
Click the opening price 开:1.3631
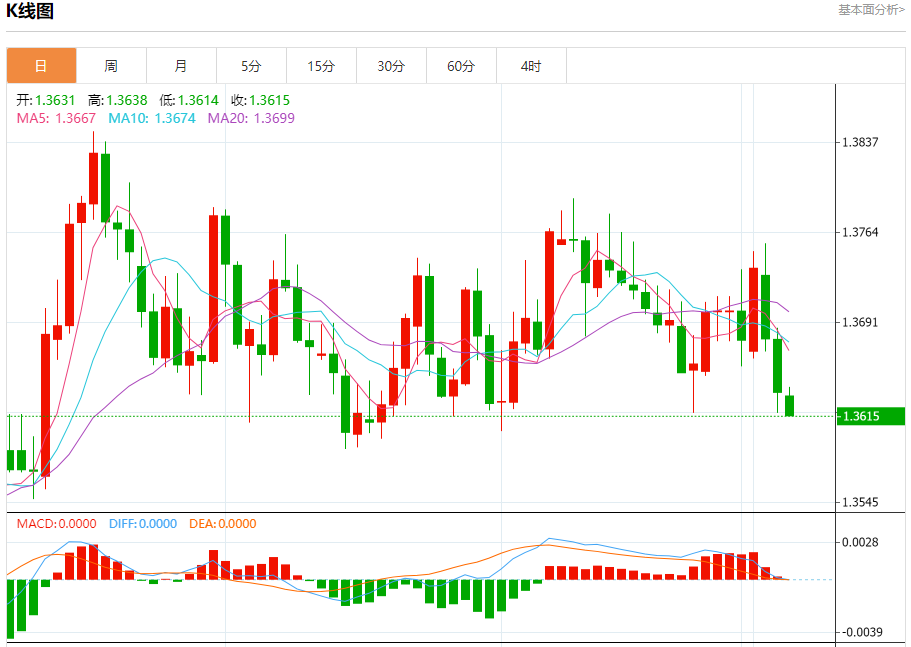pos(46,100)
